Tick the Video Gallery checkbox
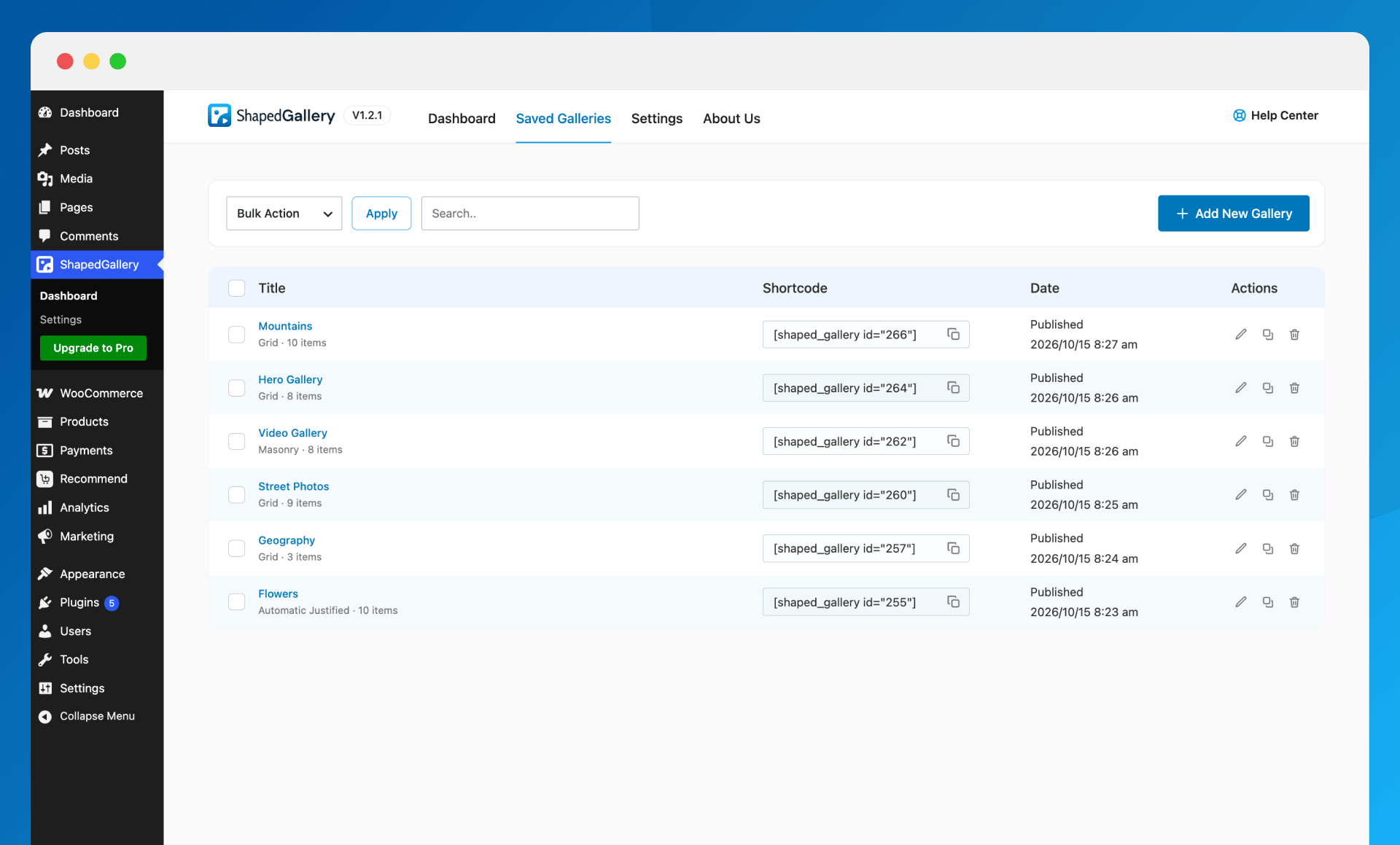Viewport: 1400px width, 845px height. 236,441
